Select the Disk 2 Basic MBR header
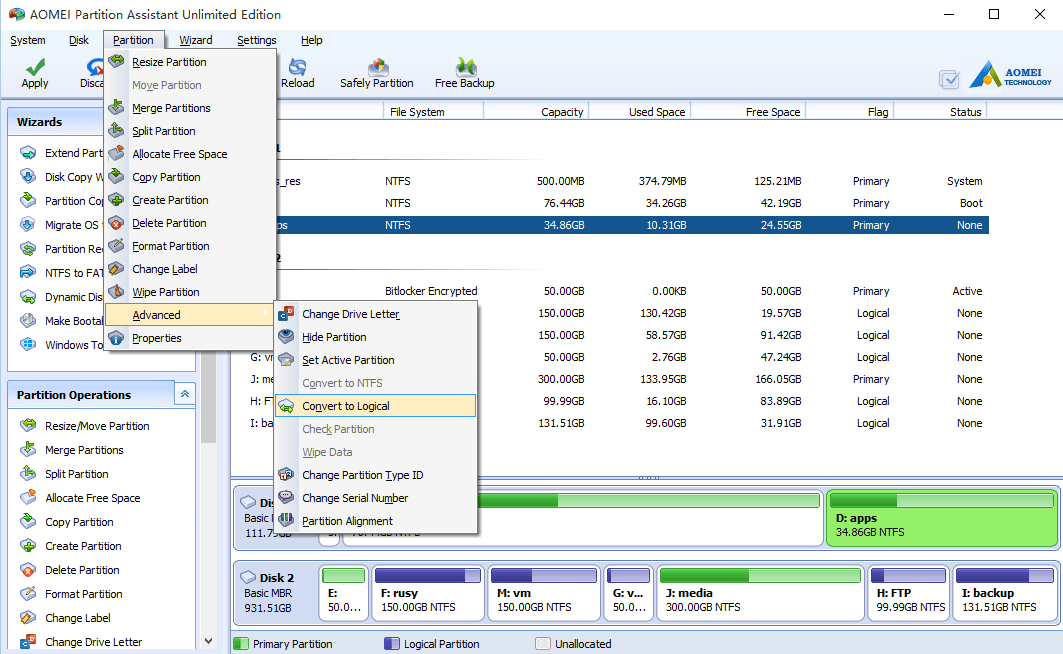The width and height of the screenshot is (1063, 654). 275,593
